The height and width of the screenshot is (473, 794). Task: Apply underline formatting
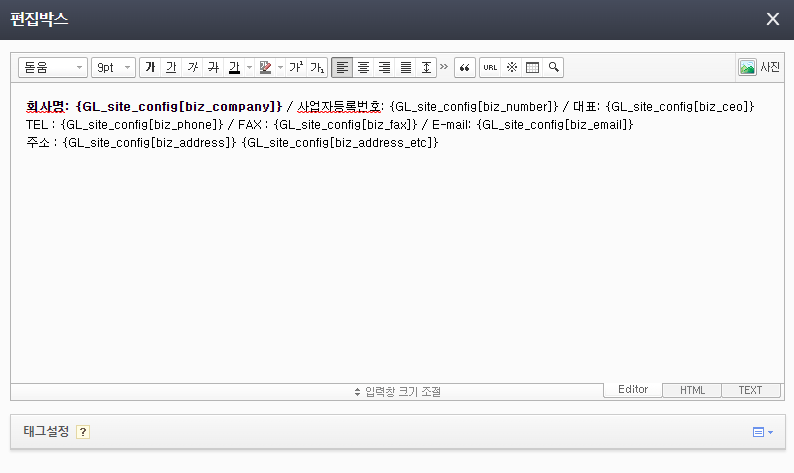click(171, 67)
